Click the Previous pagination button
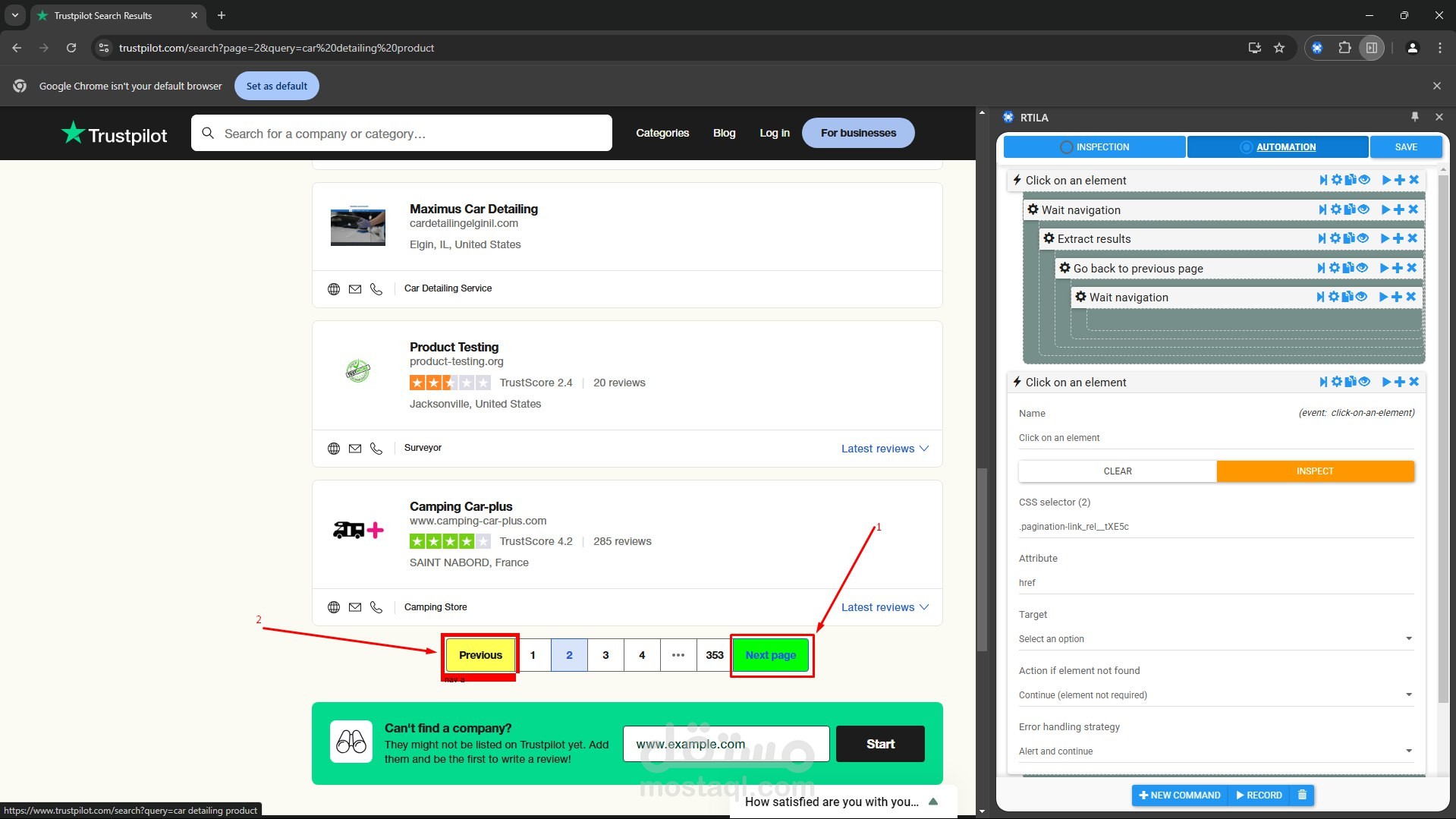 pos(480,655)
